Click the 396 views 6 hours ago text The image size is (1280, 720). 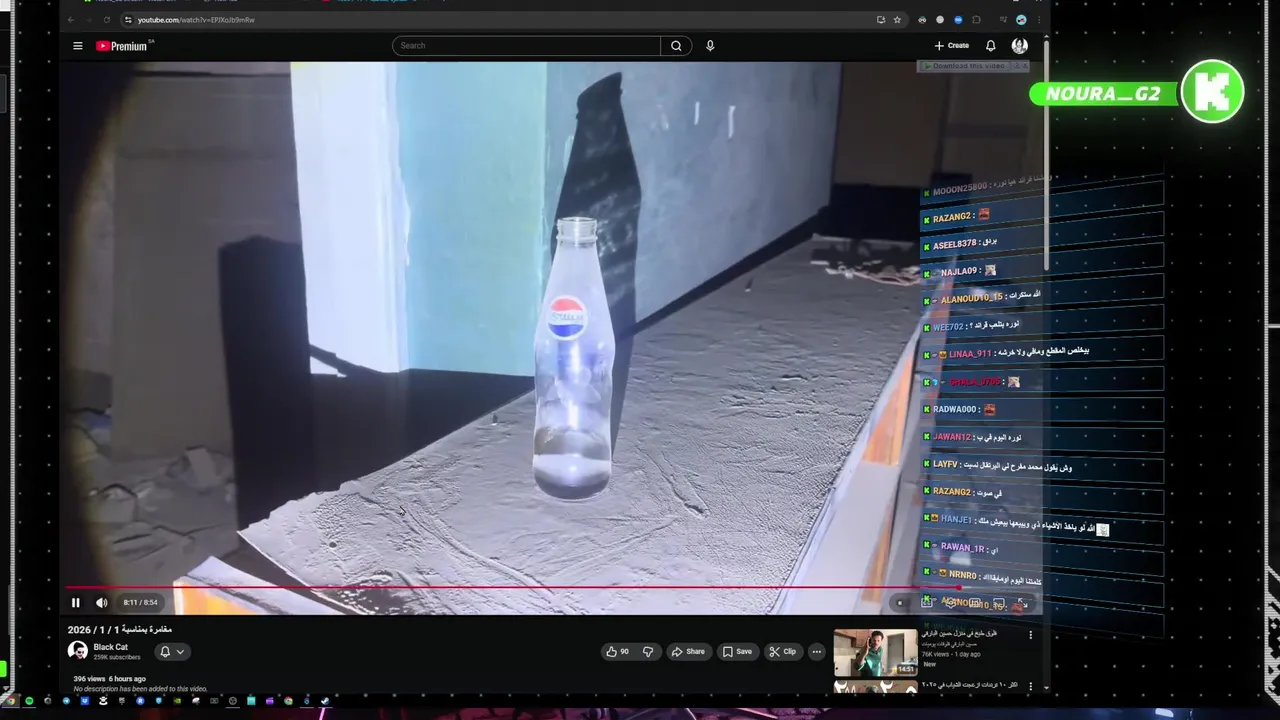pos(109,679)
